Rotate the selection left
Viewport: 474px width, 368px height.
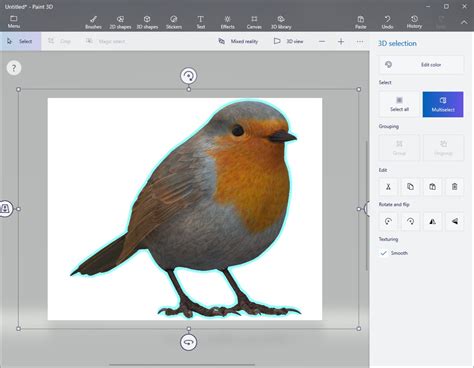point(388,221)
